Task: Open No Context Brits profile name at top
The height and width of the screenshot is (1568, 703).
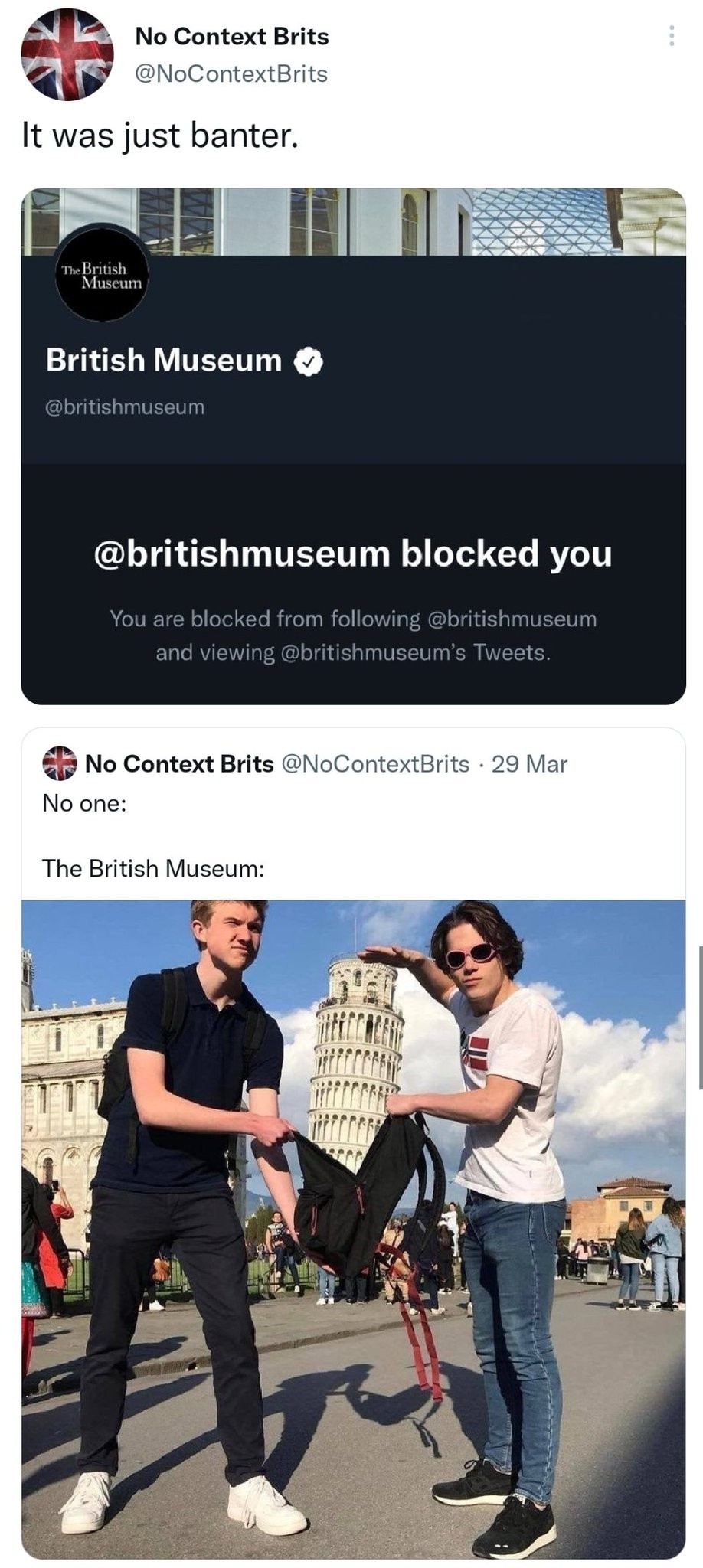Action: (x=231, y=36)
